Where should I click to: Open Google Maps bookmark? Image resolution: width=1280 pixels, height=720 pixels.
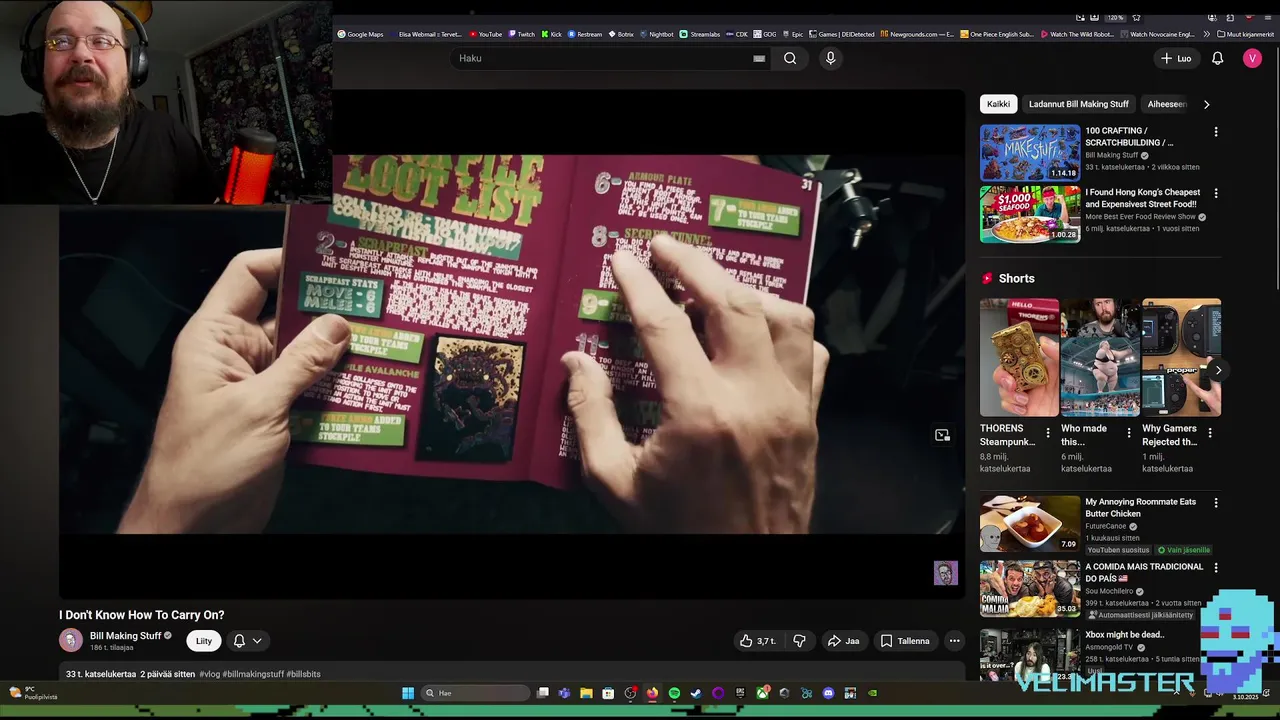click(361, 34)
